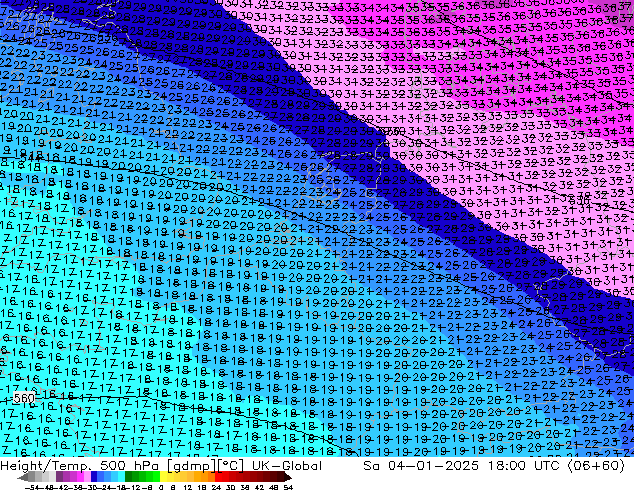
Task: Click the '54' legend value at scale end
Action: click(288, 487)
